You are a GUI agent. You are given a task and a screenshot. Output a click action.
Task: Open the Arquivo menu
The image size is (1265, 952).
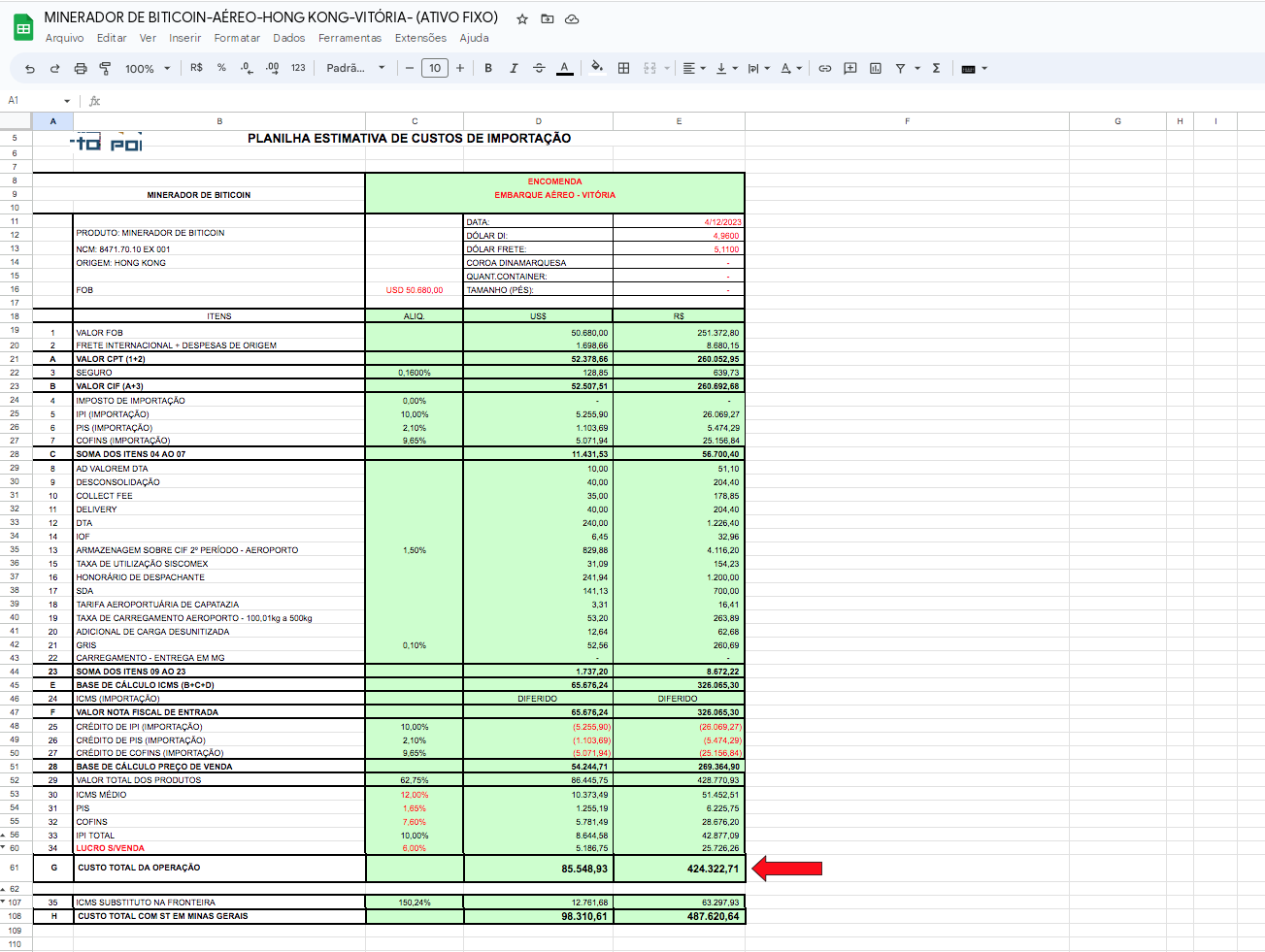click(64, 38)
